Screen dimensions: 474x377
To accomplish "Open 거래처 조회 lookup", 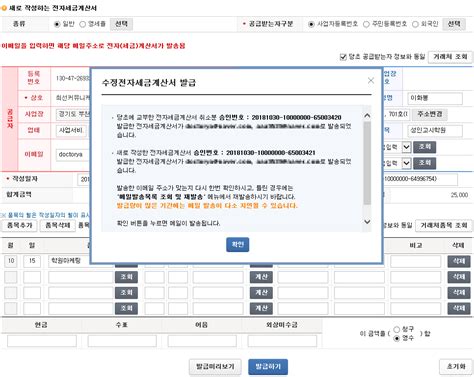I will pos(450,57).
